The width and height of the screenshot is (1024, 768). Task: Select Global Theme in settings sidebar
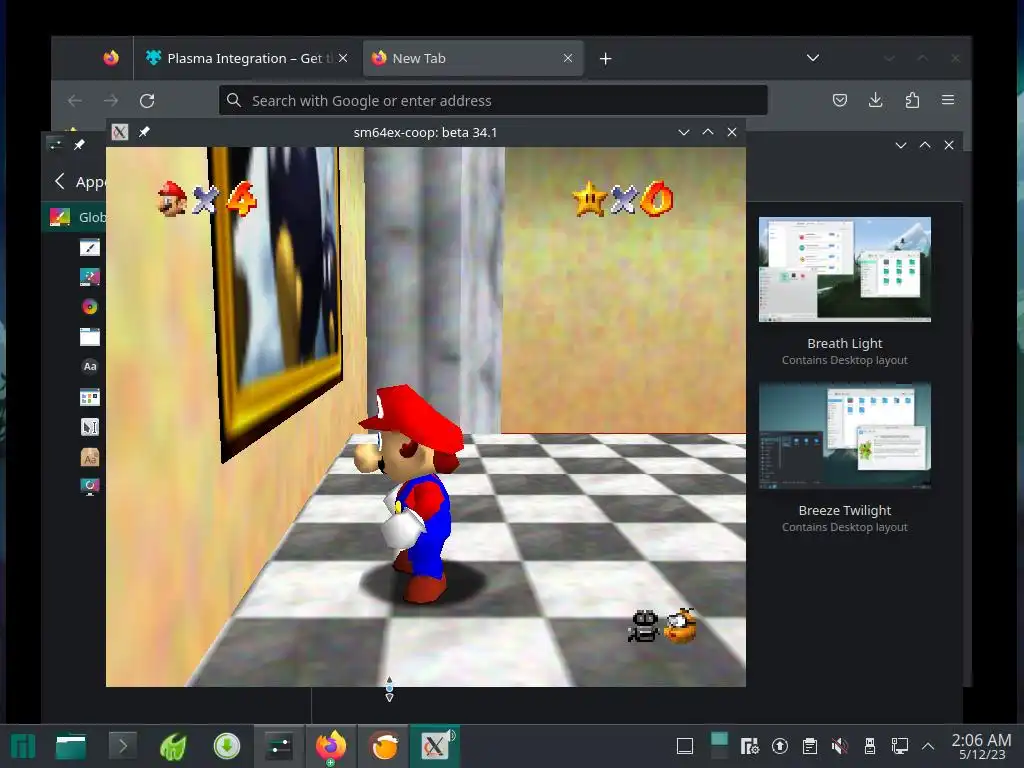(74, 217)
